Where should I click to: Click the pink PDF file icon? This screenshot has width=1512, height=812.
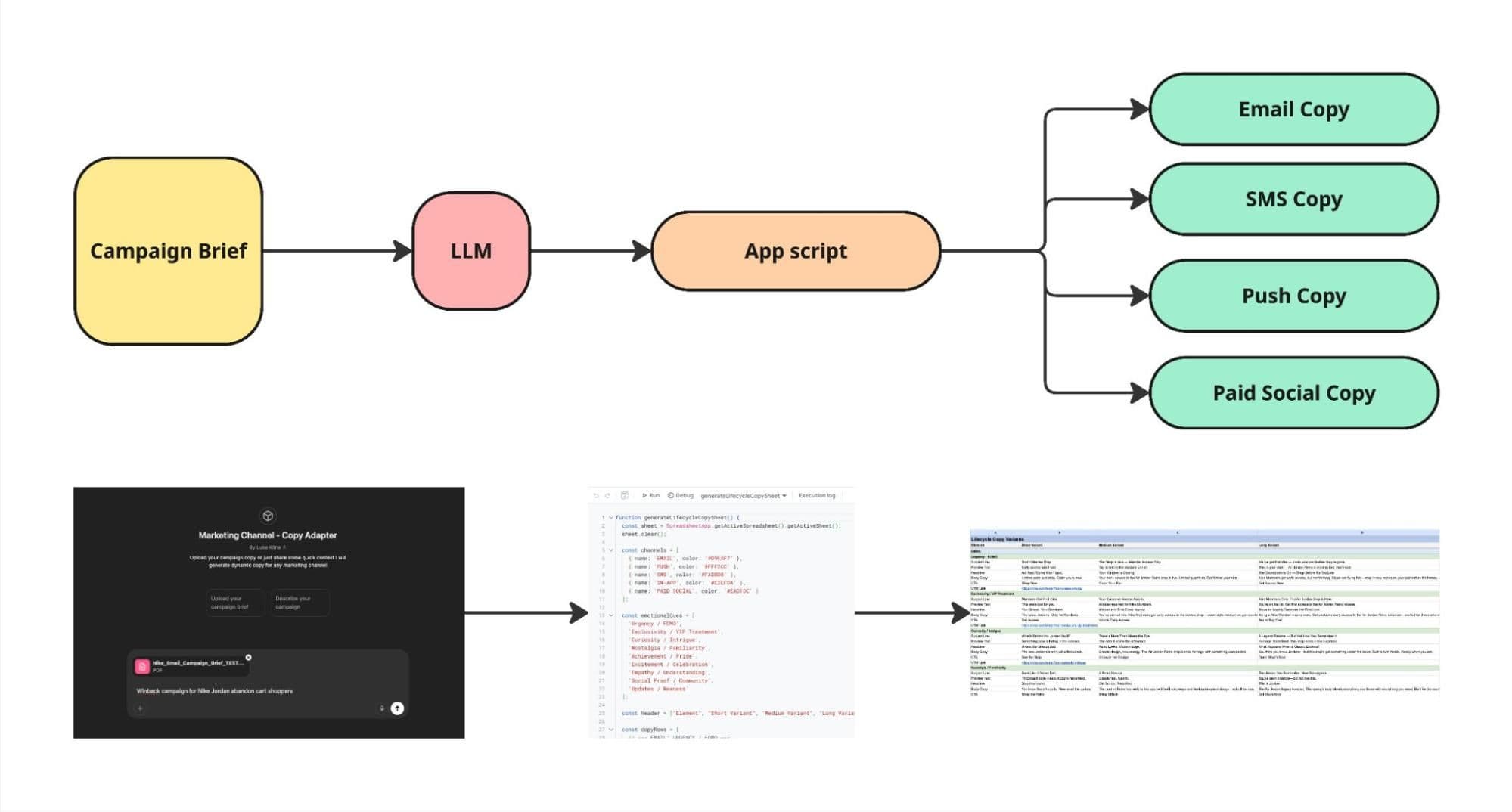(142, 666)
